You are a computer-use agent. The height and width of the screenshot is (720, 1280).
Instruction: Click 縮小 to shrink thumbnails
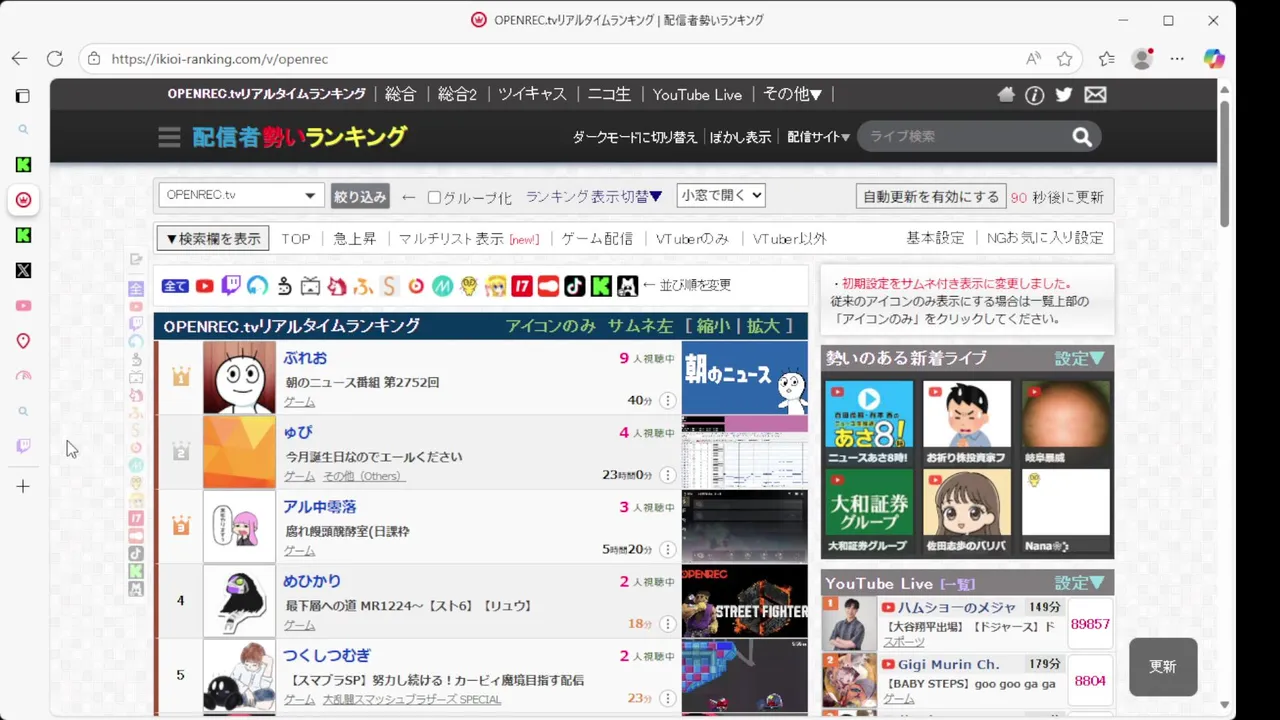713,326
